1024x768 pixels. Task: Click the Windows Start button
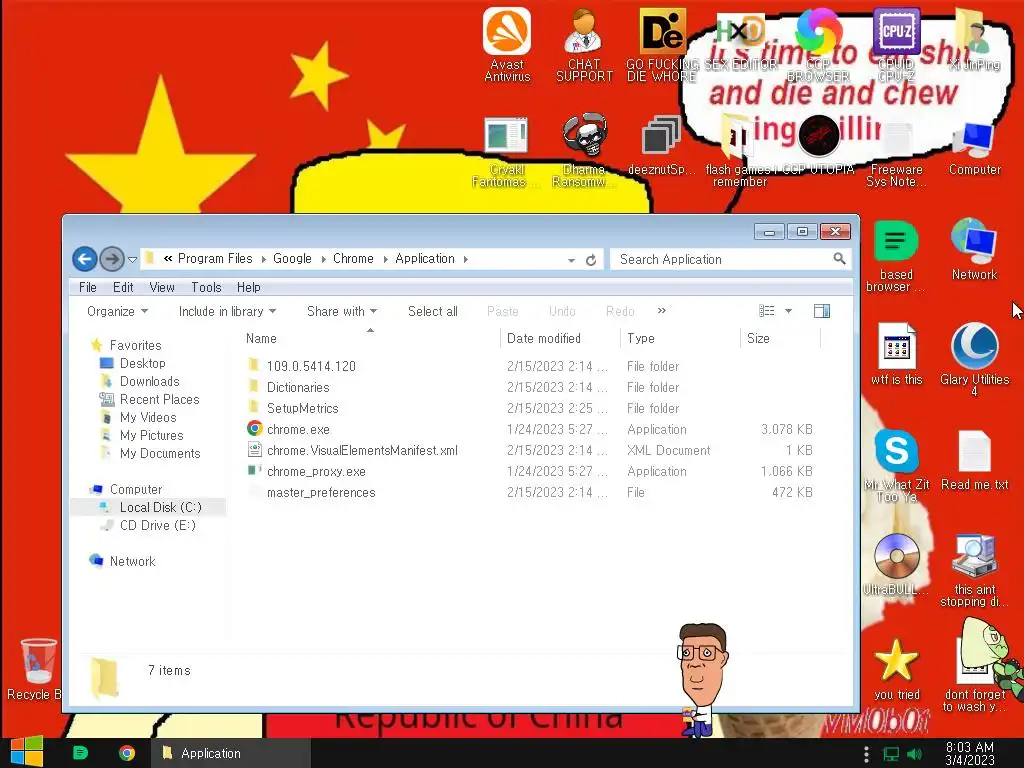pos(27,752)
